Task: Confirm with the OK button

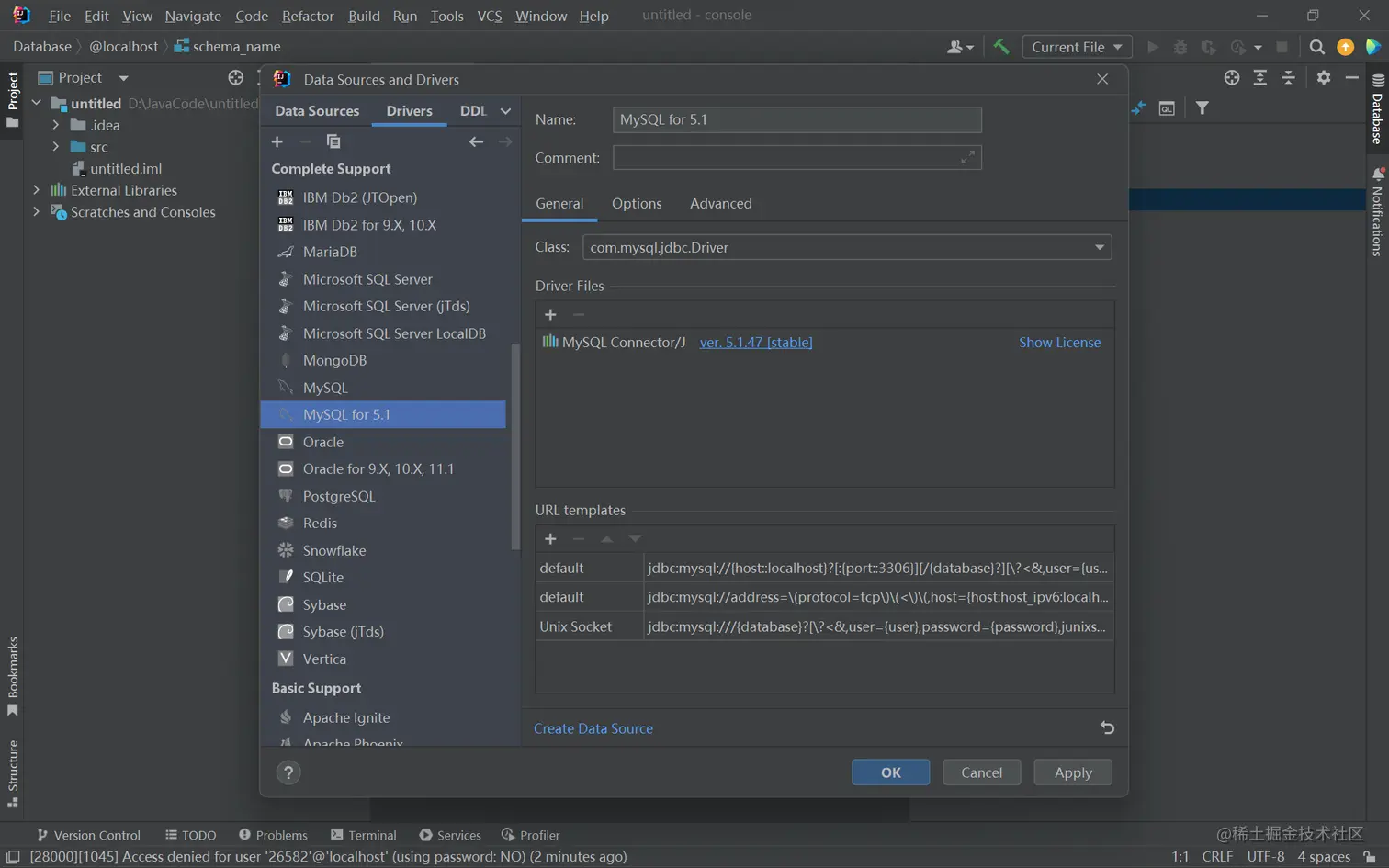Action: click(890, 772)
